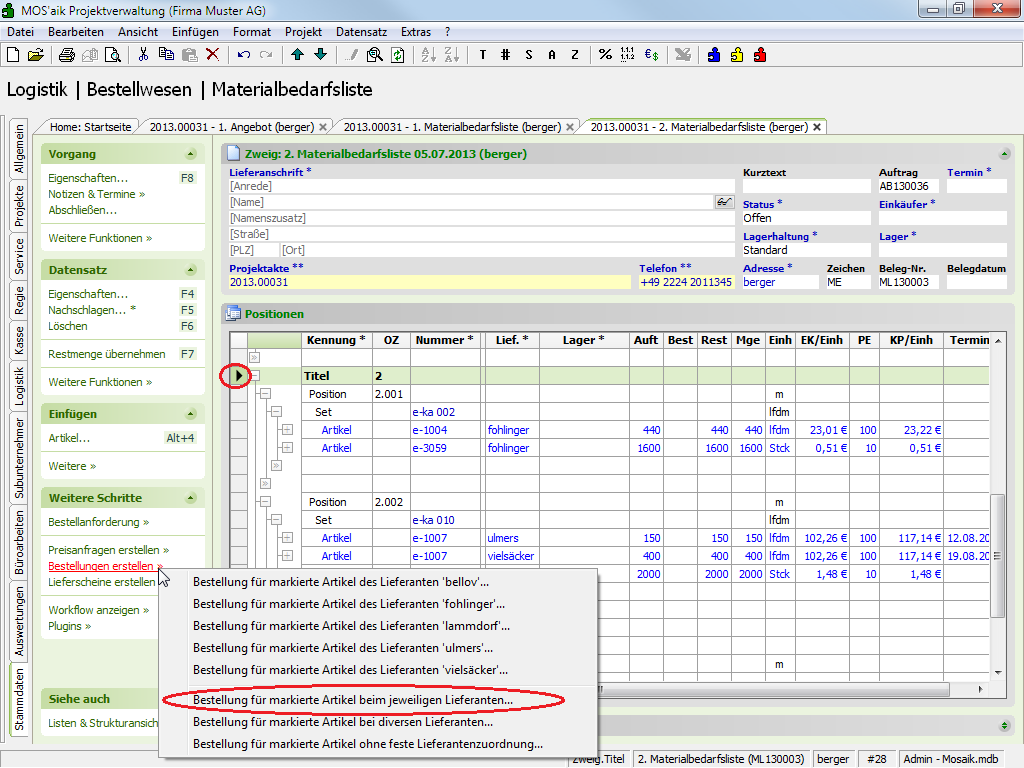
Task: Choose order 'bei diversen Lieferanten' entry
Action: click(343, 722)
